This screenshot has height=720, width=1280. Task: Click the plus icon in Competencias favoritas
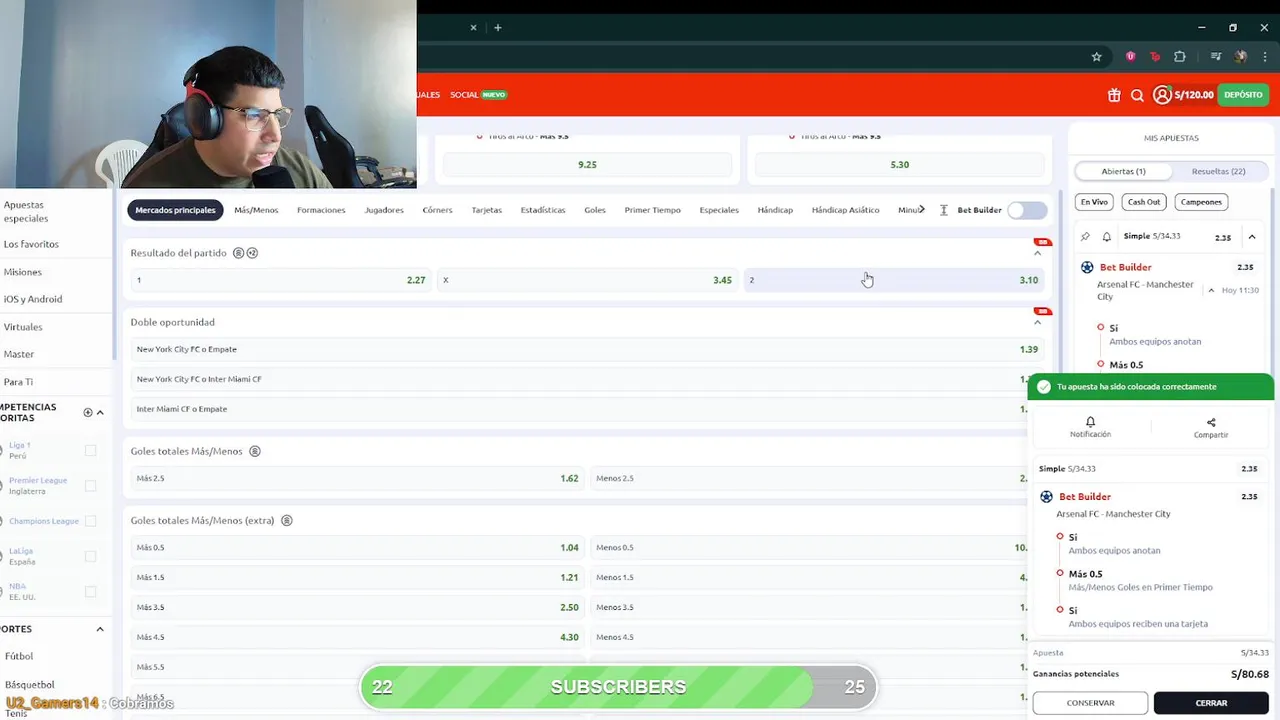point(87,412)
